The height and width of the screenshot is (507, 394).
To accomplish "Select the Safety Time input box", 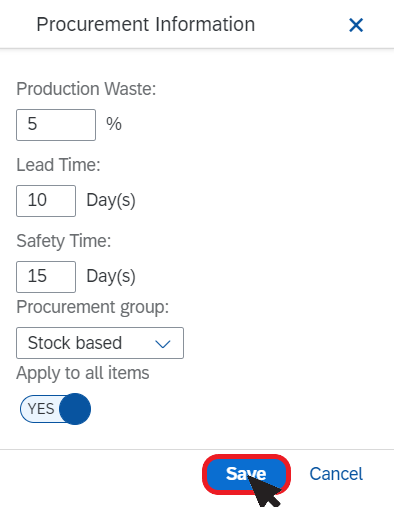I will (x=46, y=277).
